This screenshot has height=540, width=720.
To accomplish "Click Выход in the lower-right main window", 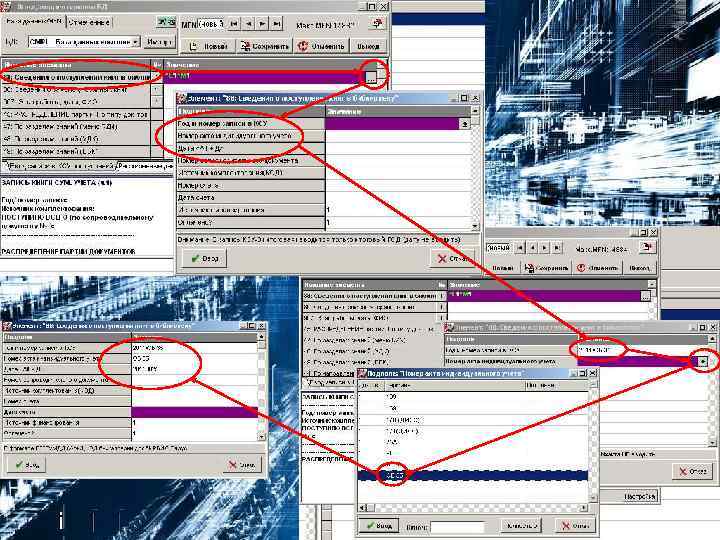I will coord(639,268).
